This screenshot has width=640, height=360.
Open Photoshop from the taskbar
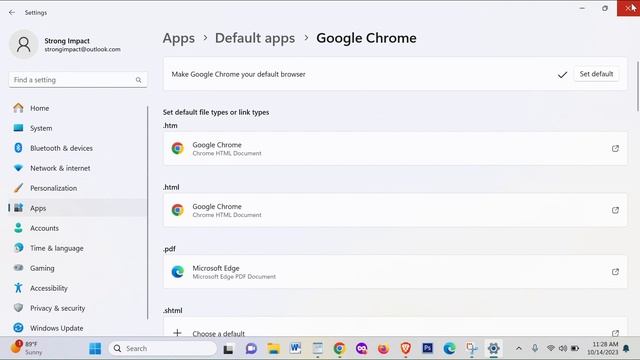coord(427,348)
